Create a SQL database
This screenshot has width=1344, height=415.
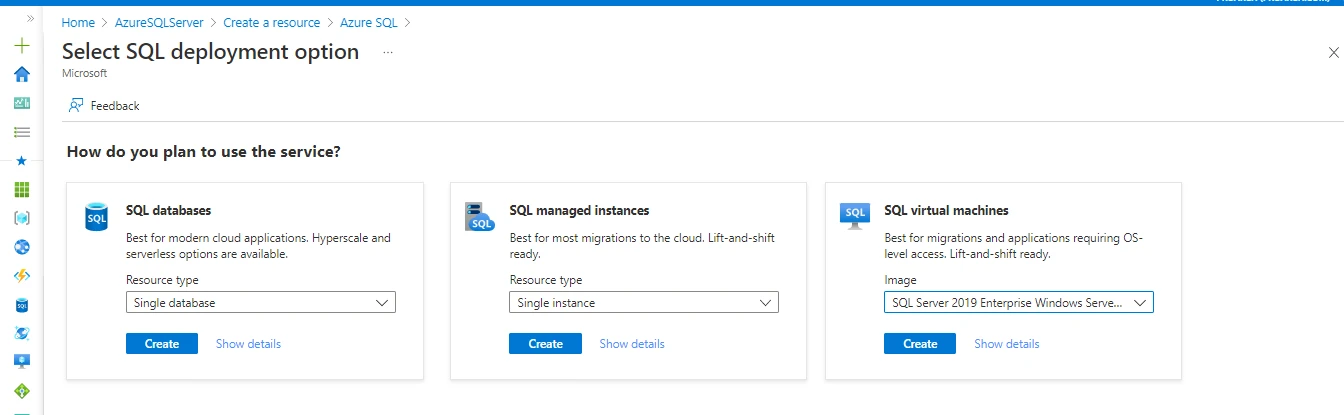pyautogui.click(x=161, y=343)
